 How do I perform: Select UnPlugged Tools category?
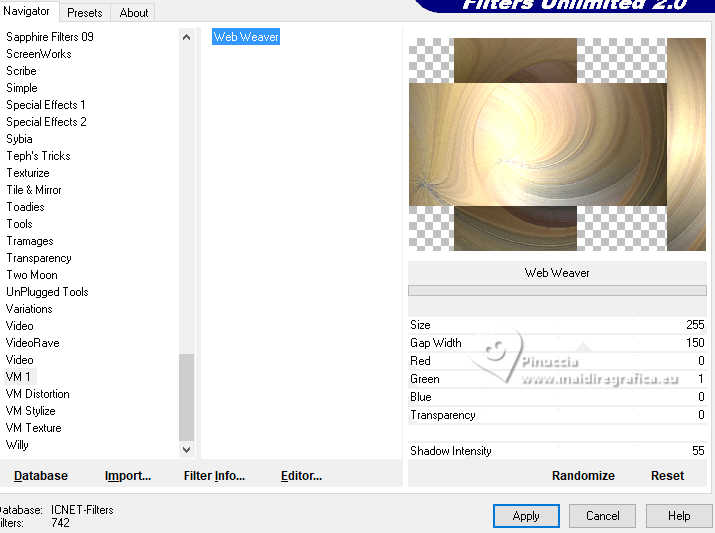tap(47, 292)
